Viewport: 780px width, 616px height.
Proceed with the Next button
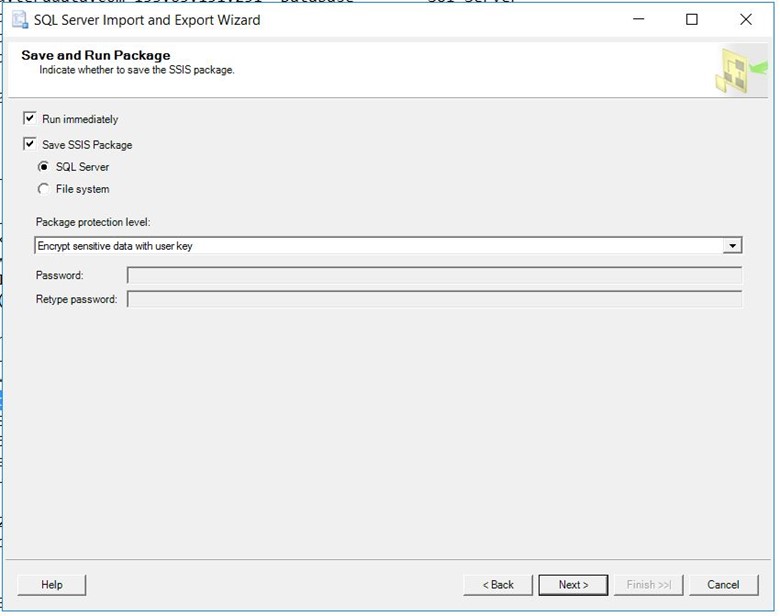click(573, 585)
